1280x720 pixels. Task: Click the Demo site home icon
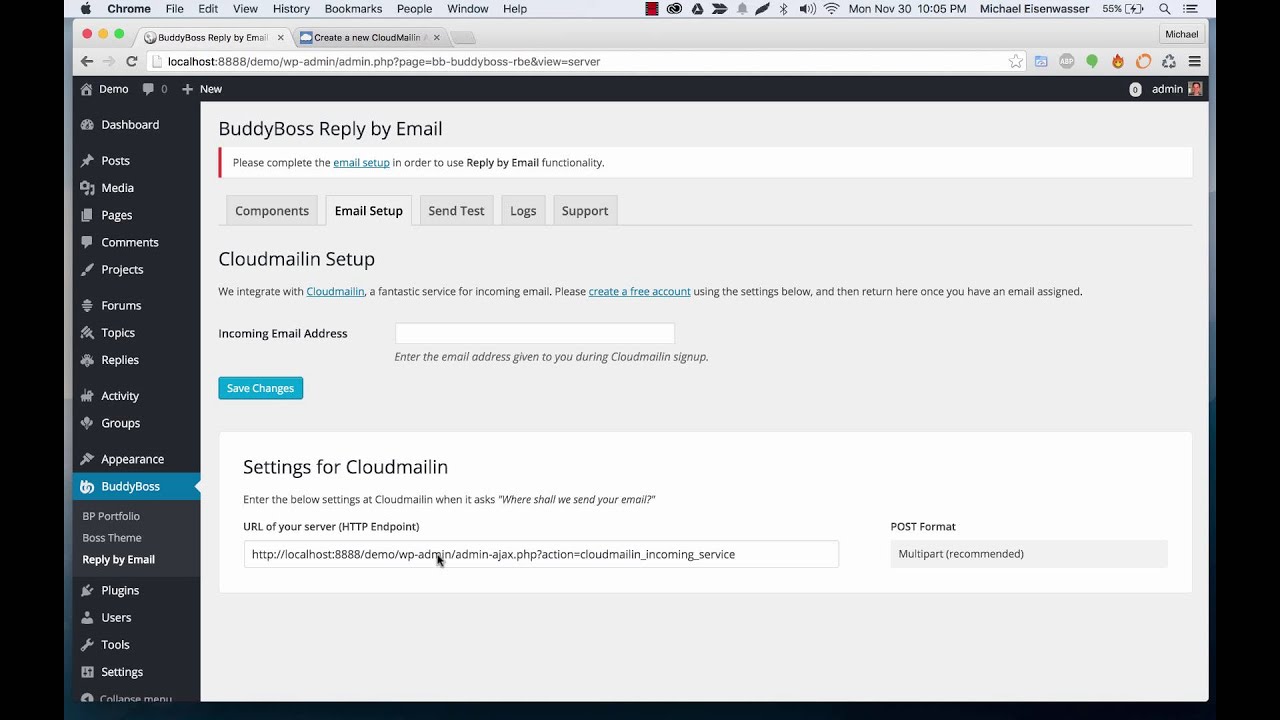click(87, 89)
